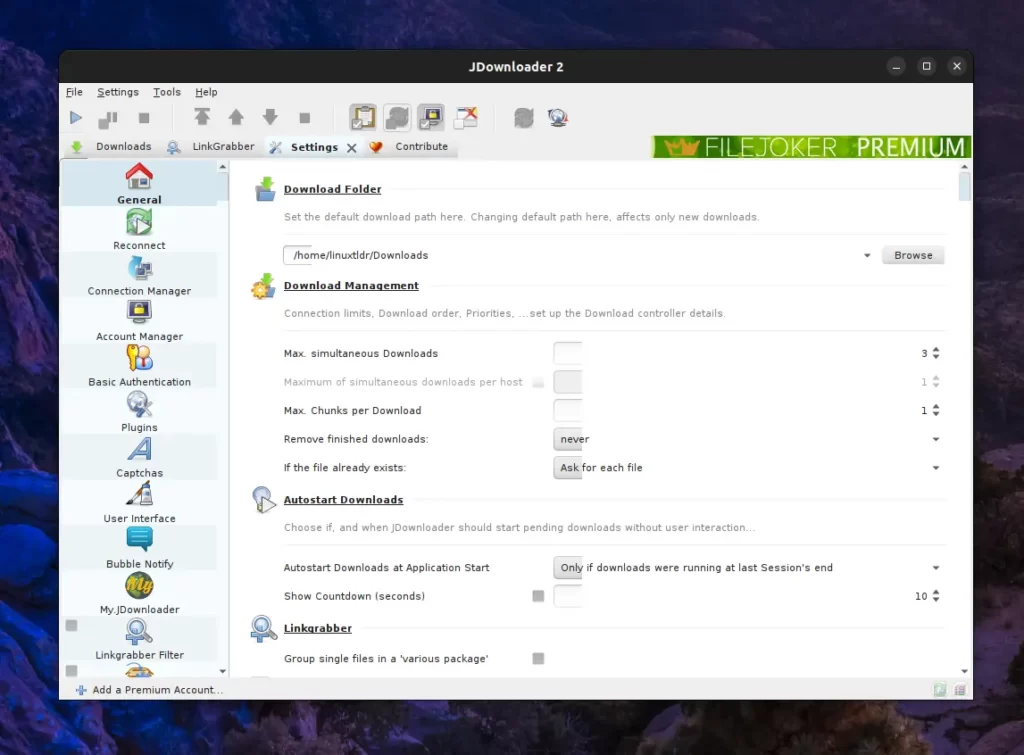The image size is (1024, 755).
Task: Move selection up with the up arrow
Action: click(x=236, y=118)
